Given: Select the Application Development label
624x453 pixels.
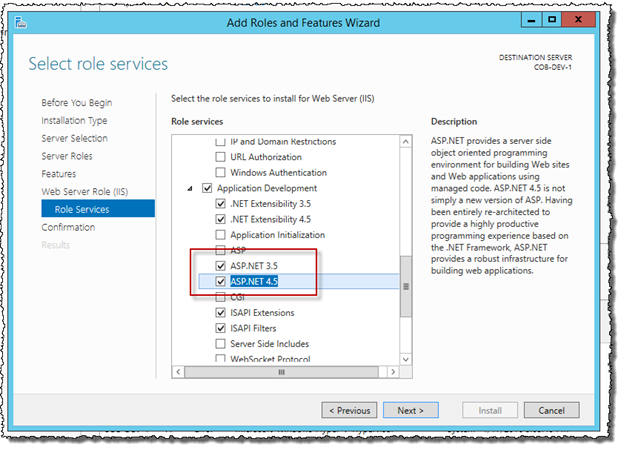Looking at the screenshot, I should tap(267, 188).
